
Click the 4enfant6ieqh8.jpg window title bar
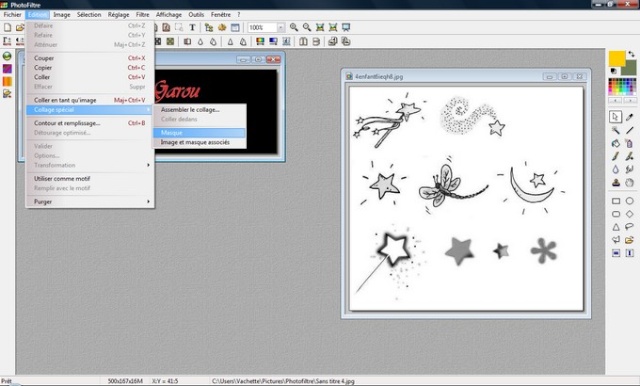(445, 76)
